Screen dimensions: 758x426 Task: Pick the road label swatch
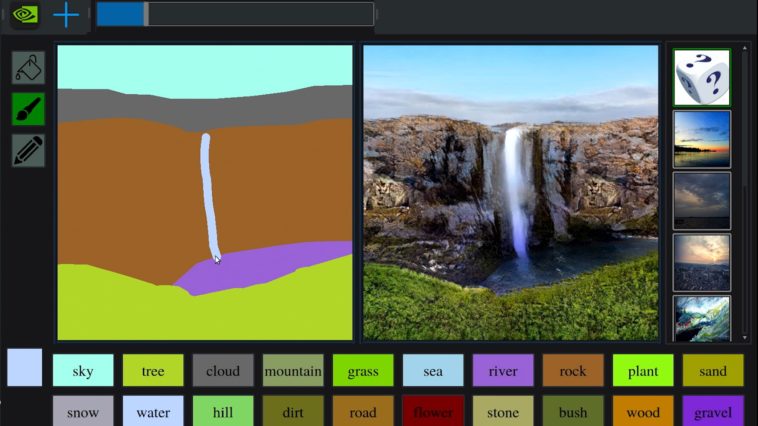(363, 411)
